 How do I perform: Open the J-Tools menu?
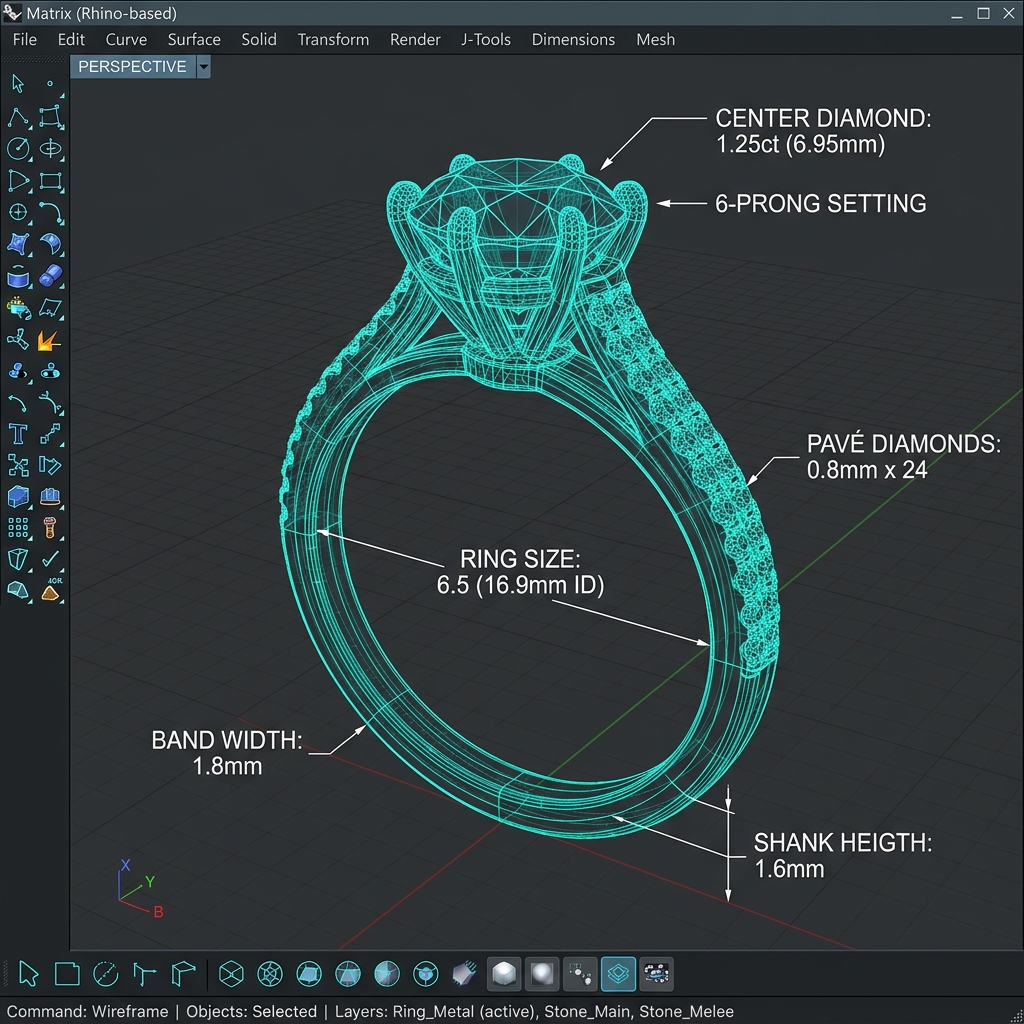486,39
